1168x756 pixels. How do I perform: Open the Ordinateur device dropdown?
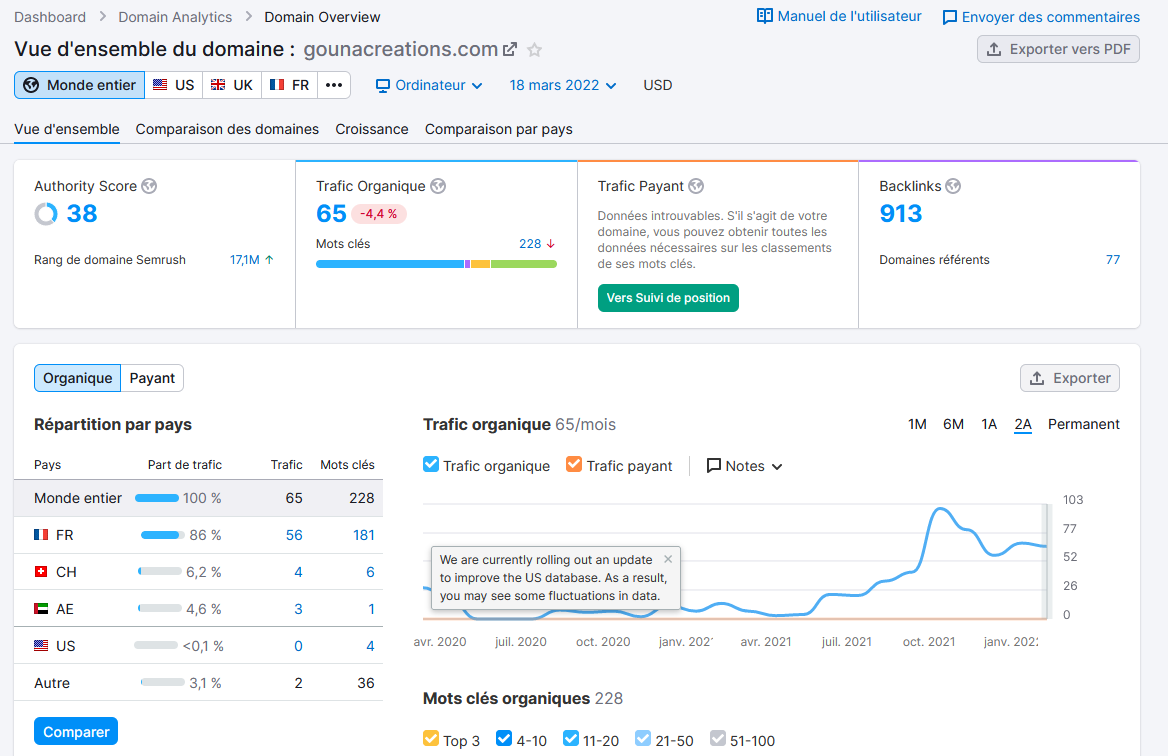tap(428, 86)
